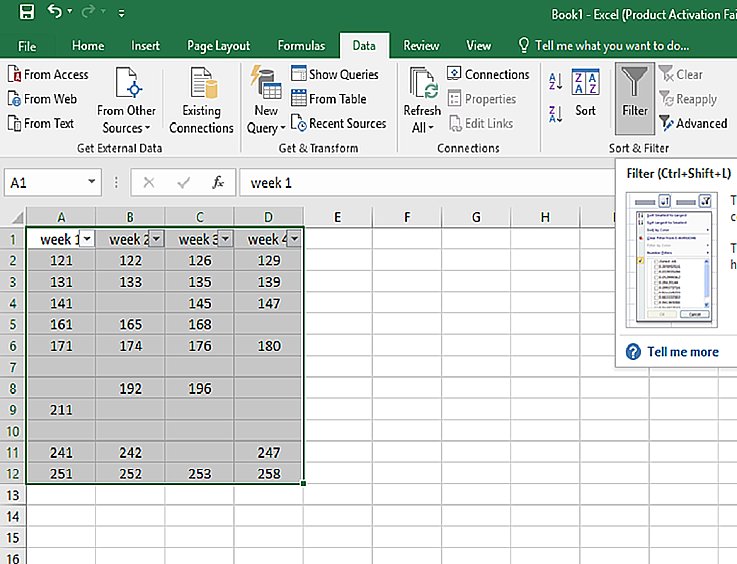Viewport: 737px width, 564px height.
Task: Select cell containing 258
Action: 268,474
